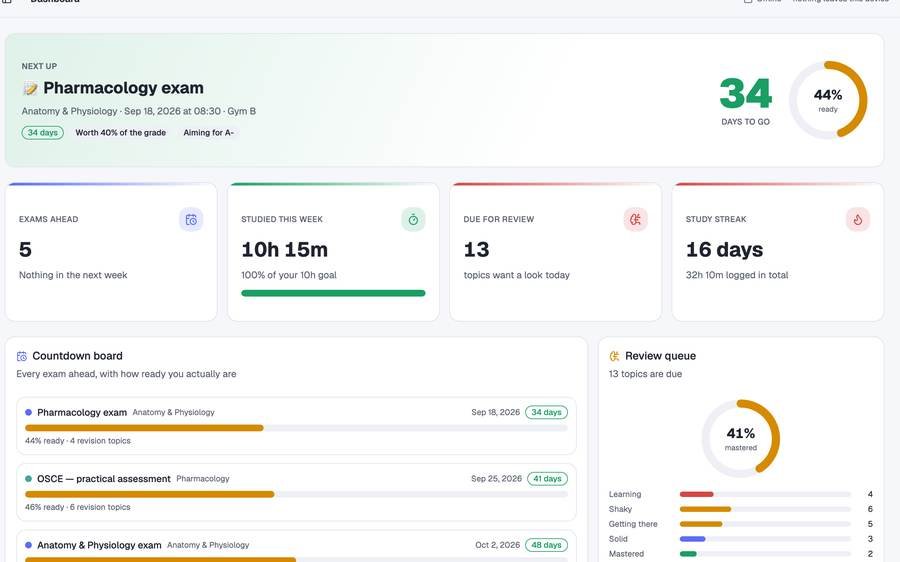Click the stopwatch icon in Studied This Week card
900x562 pixels.
[413, 219]
